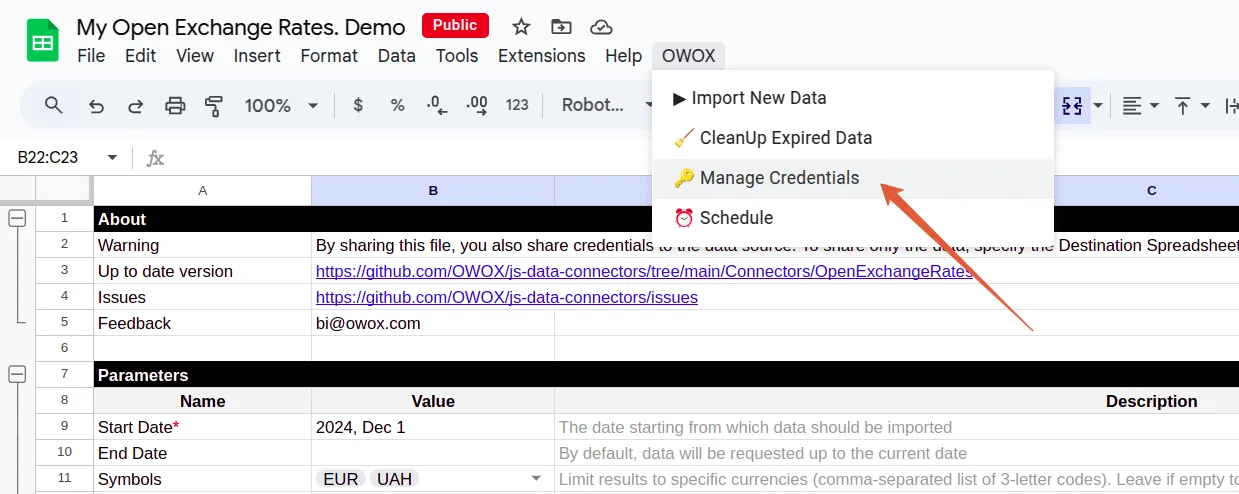The height and width of the screenshot is (494, 1239).
Task: Apply percent format icon
Action: coord(397,105)
